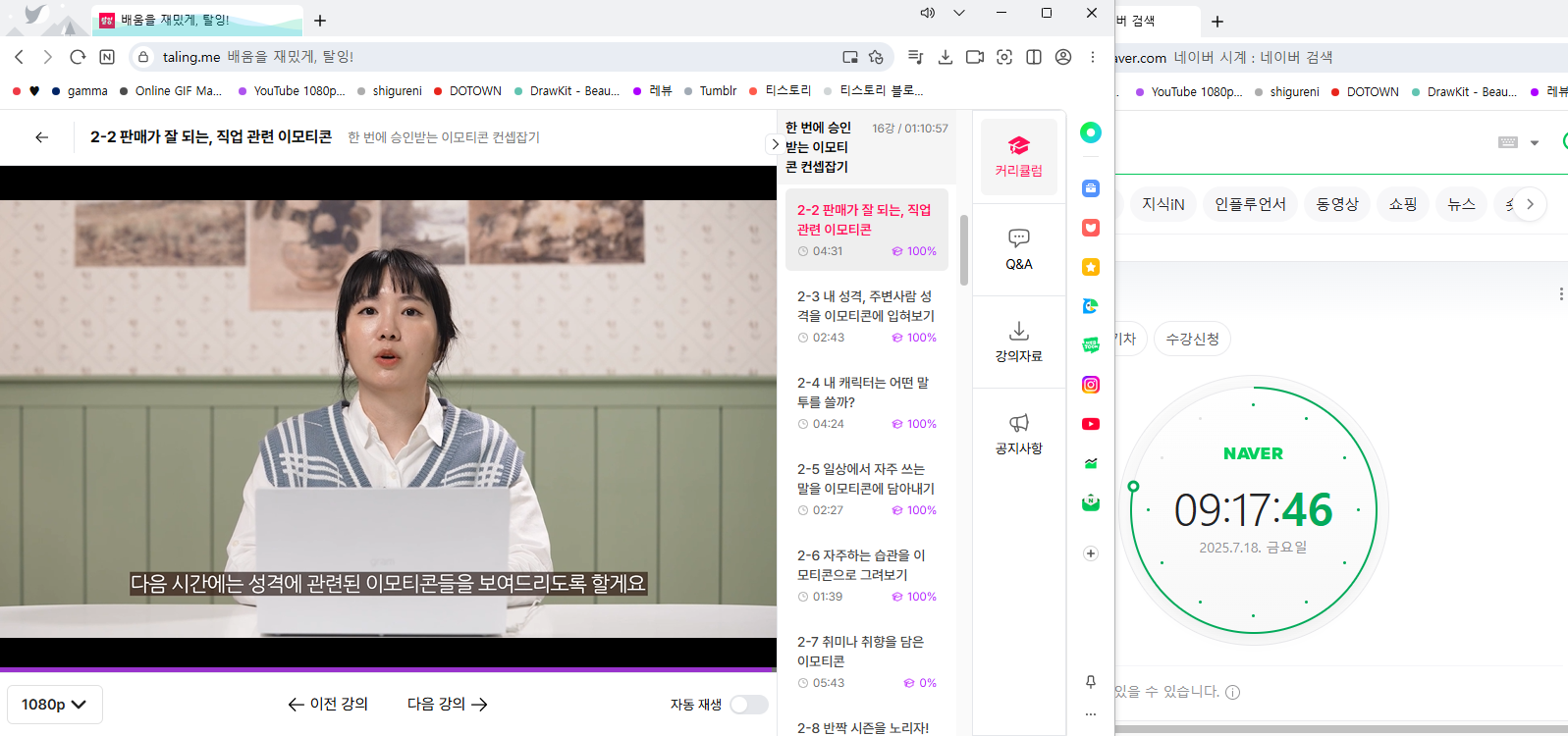Image resolution: width=1568 pixels, height=736 pixels.
Task: Open the media playlist control icon
Action: (x=915, y=57)
